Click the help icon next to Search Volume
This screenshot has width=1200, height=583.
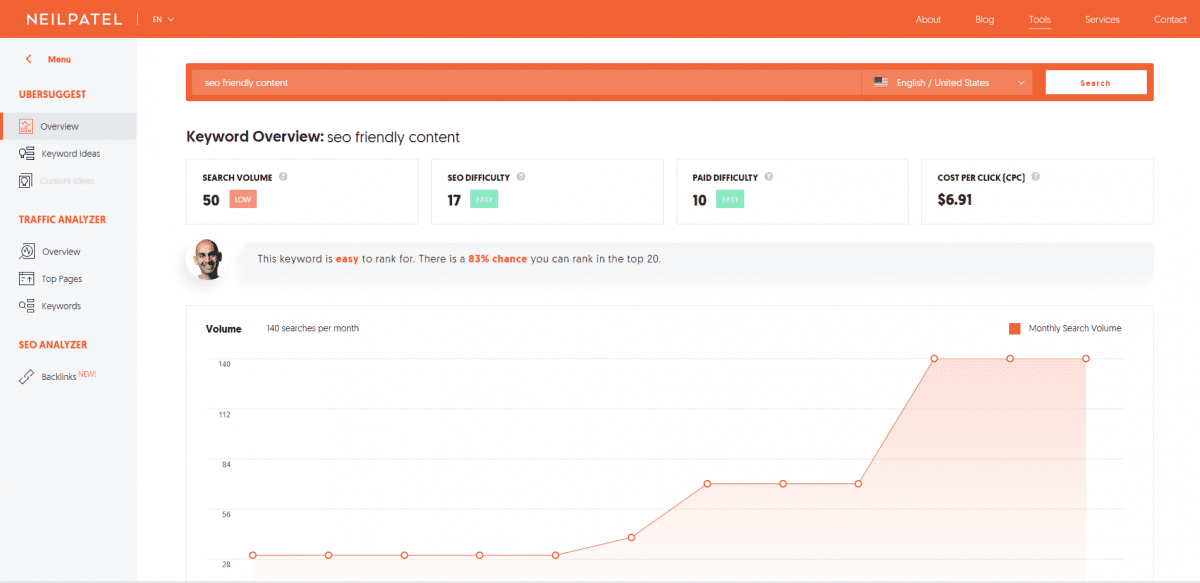(x=284, y=177)
